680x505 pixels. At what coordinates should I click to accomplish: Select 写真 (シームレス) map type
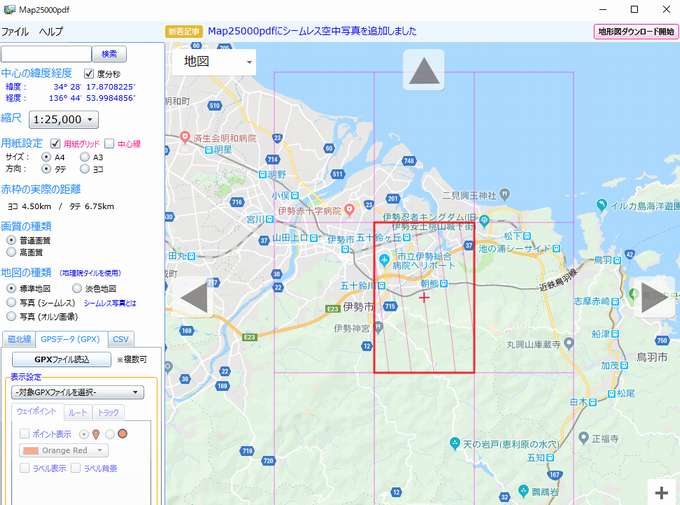(11, 302)
